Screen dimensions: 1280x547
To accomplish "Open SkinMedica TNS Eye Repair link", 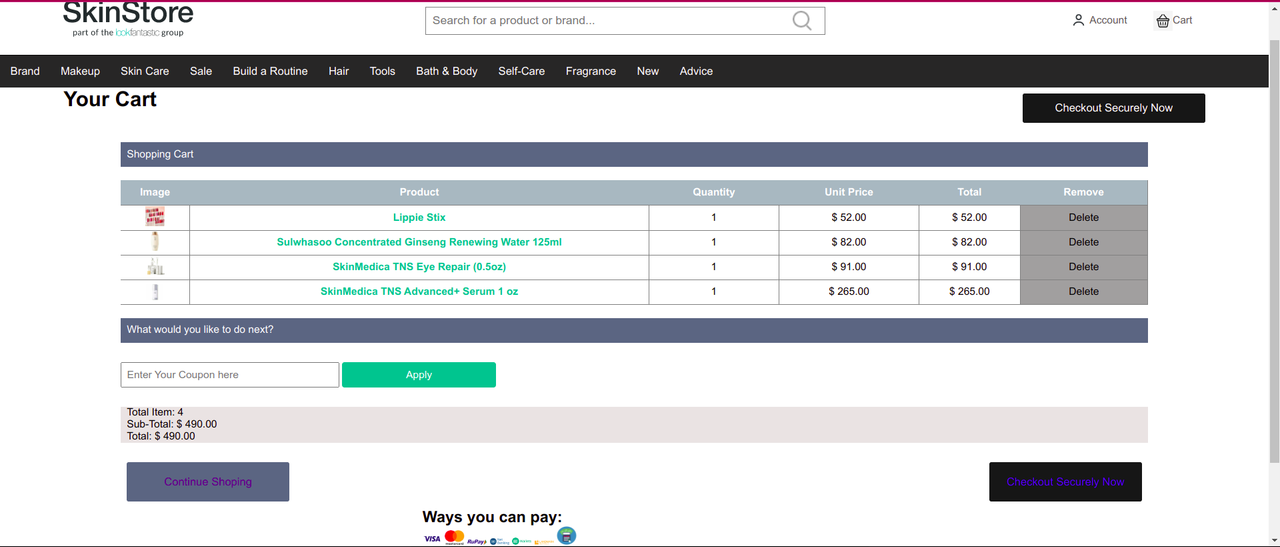I will (x=419, y=267).
